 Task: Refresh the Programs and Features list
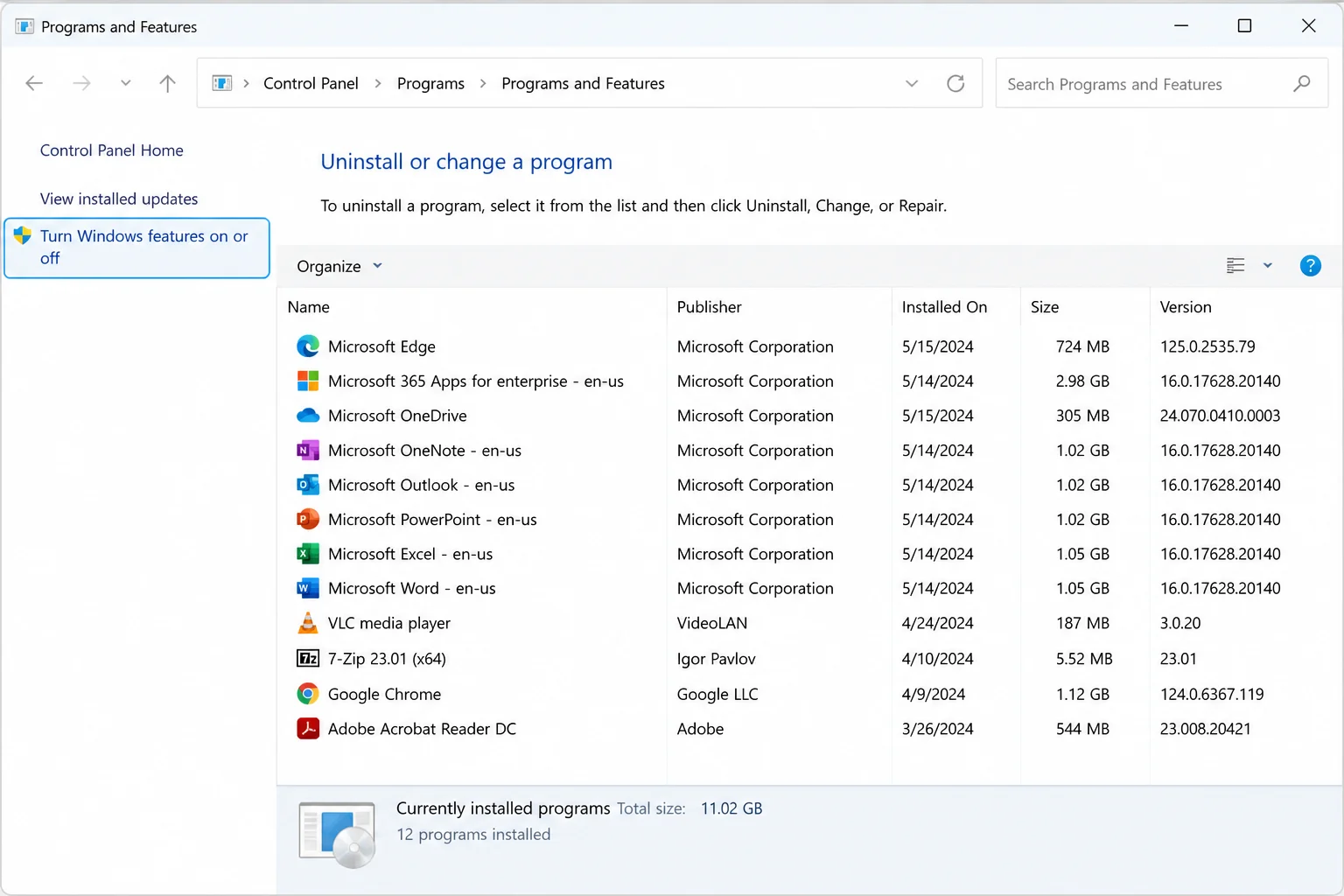[x=955, y=83]
